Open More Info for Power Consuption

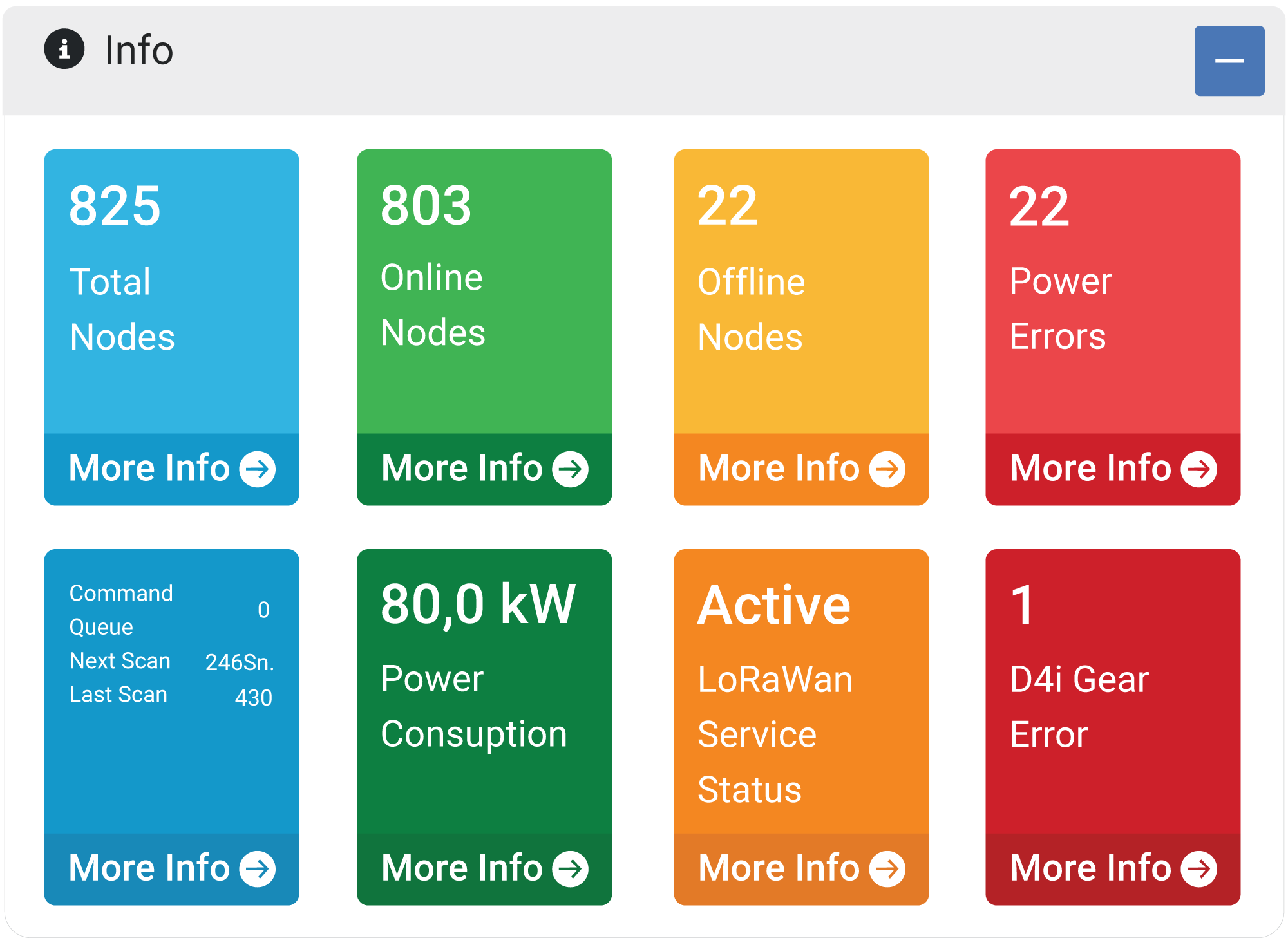484,869
